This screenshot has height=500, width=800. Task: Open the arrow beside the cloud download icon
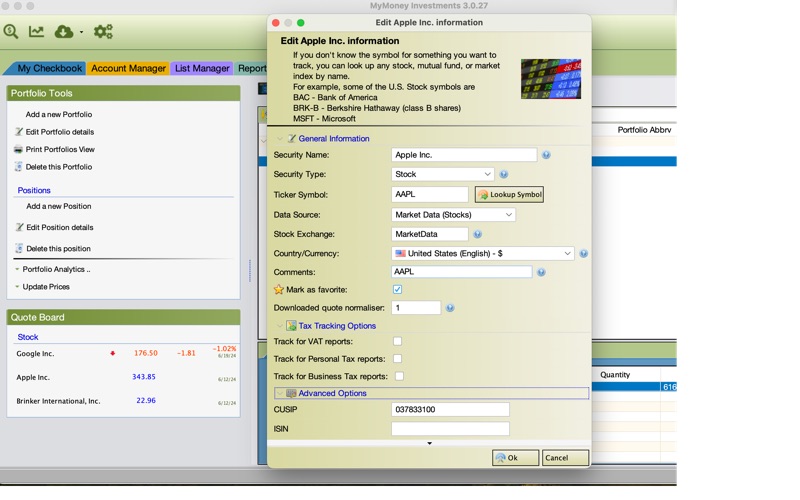coord(81,32)
